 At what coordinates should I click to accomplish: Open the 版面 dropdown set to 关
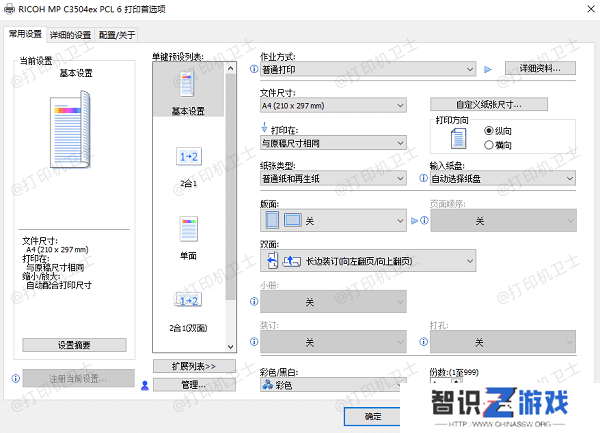coord(333,220)
